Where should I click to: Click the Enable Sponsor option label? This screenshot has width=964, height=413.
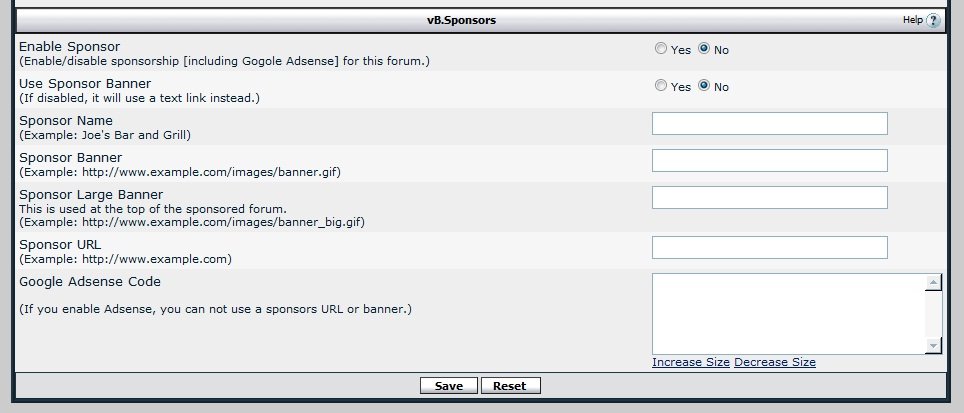point(69,47)
